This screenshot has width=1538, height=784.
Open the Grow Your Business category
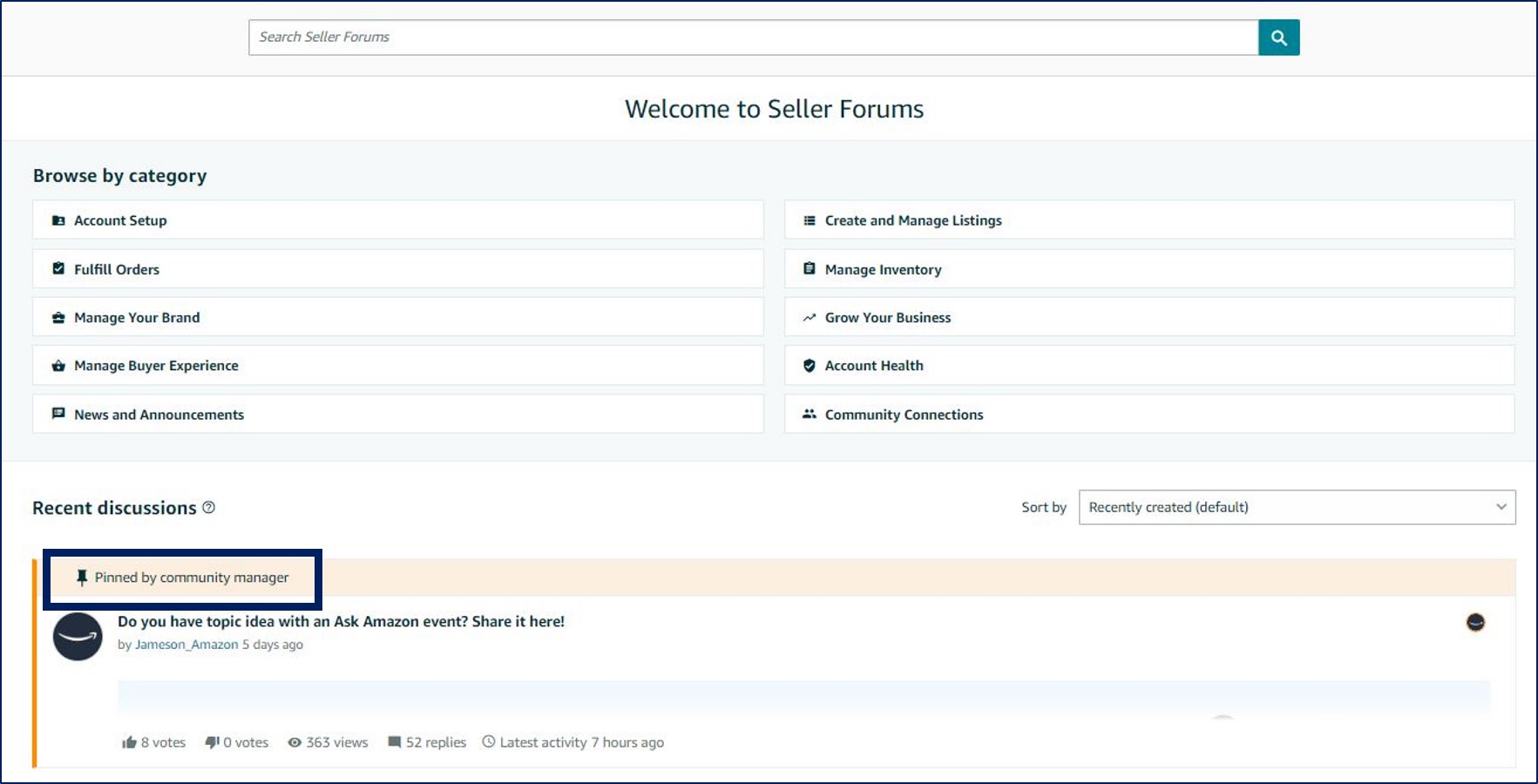click(1149, 317)
